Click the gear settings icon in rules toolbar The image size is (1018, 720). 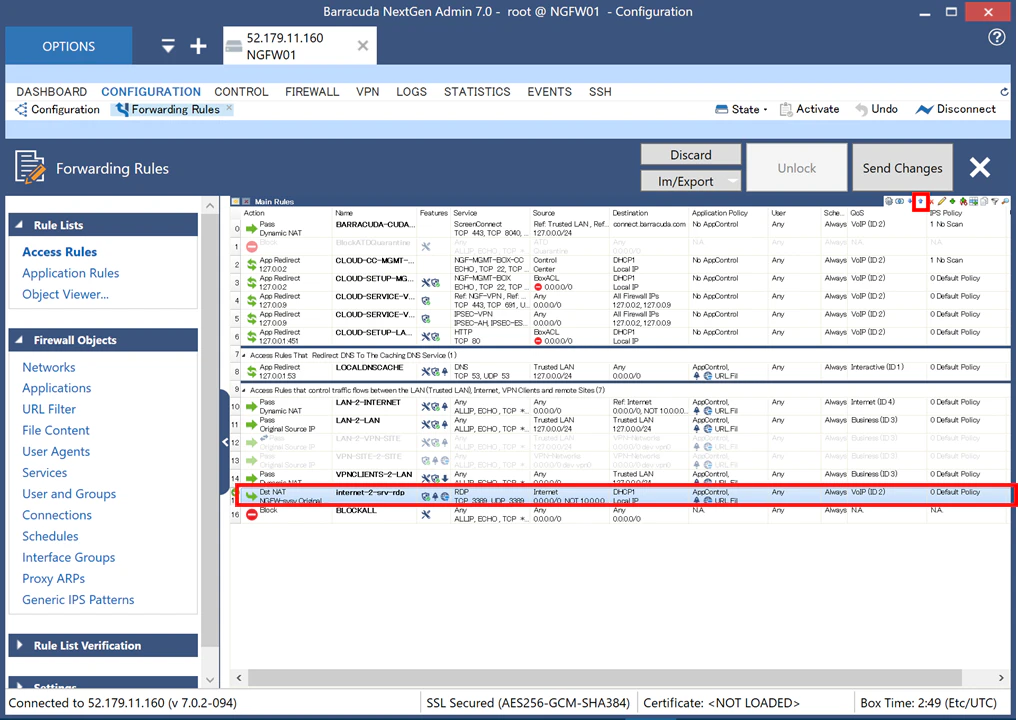pos(889,201)
